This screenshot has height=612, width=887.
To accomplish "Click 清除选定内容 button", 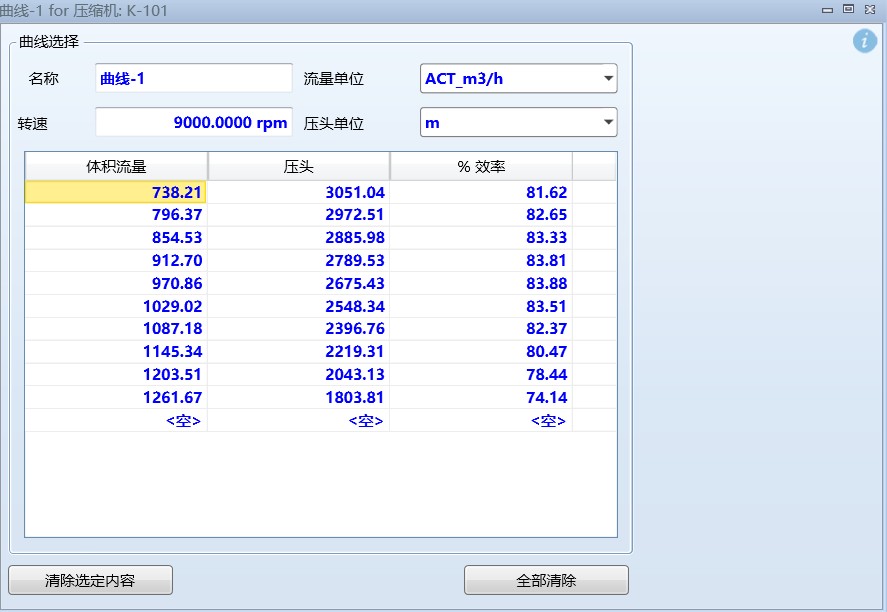I will 91,580.
